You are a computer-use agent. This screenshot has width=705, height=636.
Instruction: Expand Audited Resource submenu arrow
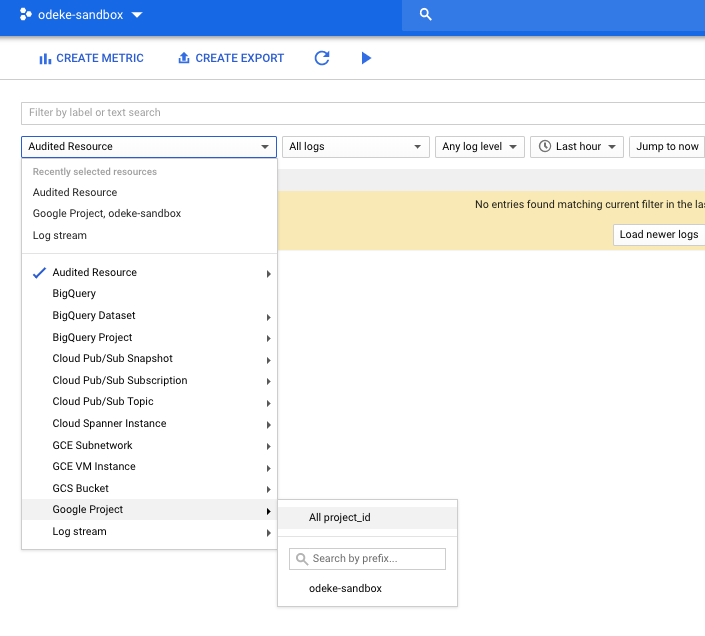pos(268,274)
